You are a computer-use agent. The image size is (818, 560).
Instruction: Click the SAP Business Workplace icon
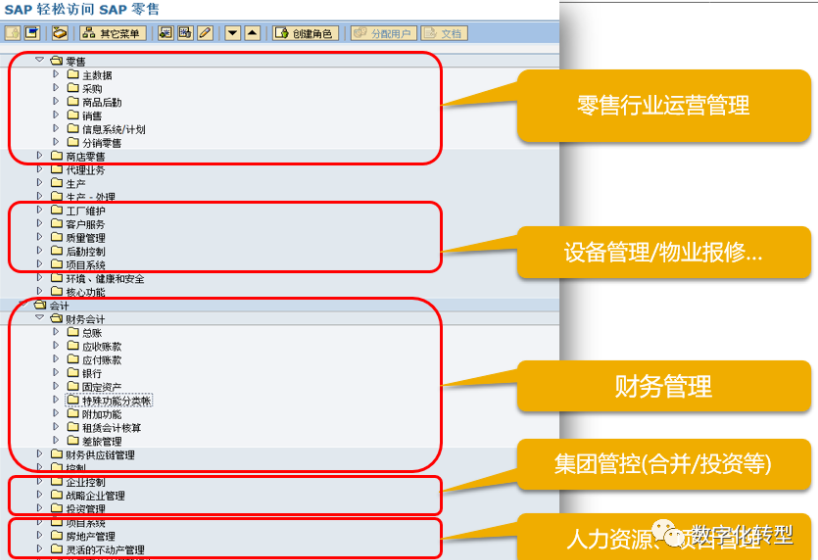[x=60, y=33]
